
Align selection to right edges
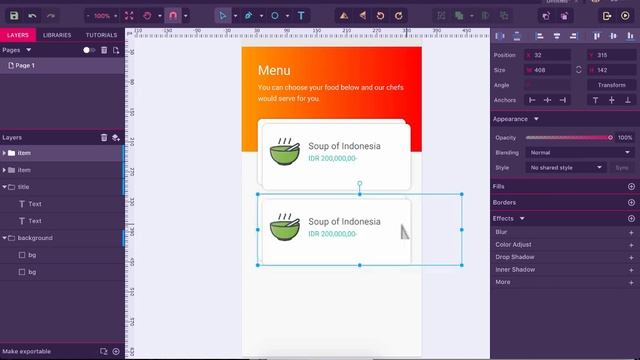[x=573, y=36]
